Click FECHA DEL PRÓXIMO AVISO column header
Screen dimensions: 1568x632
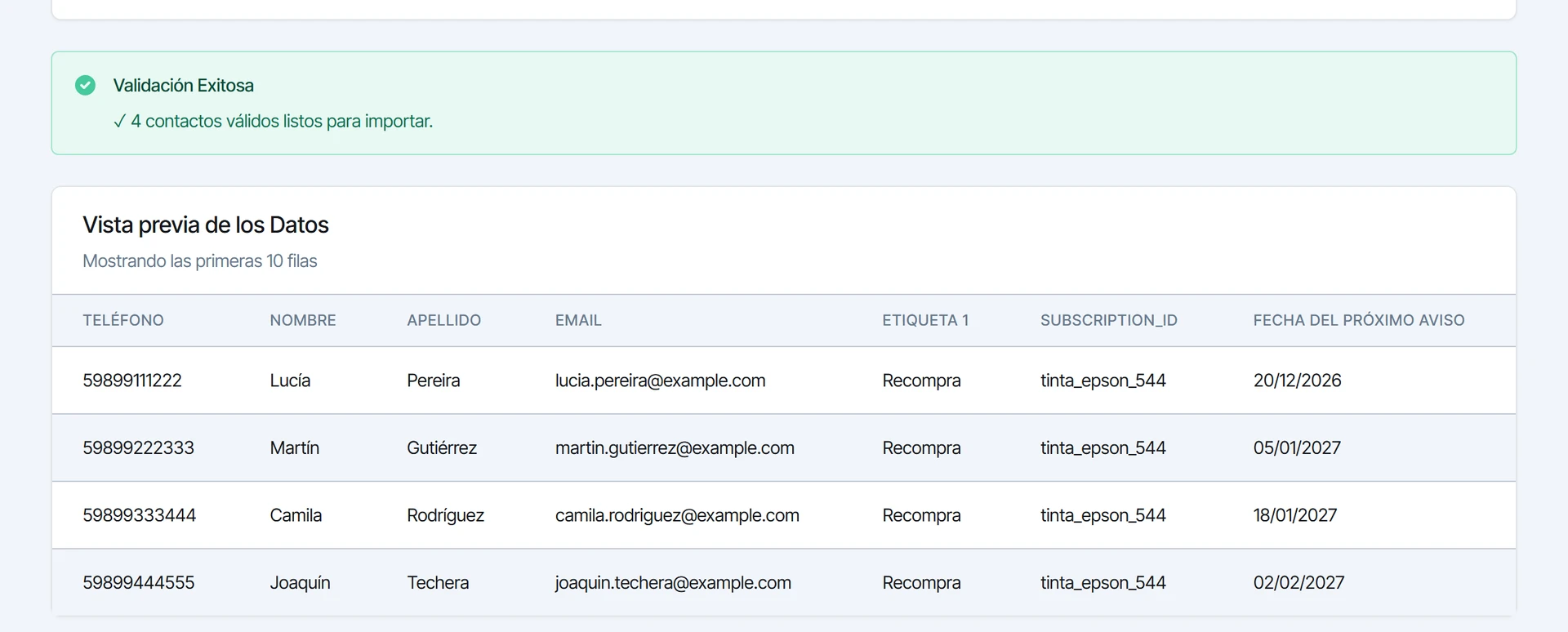pos(1359,320)
